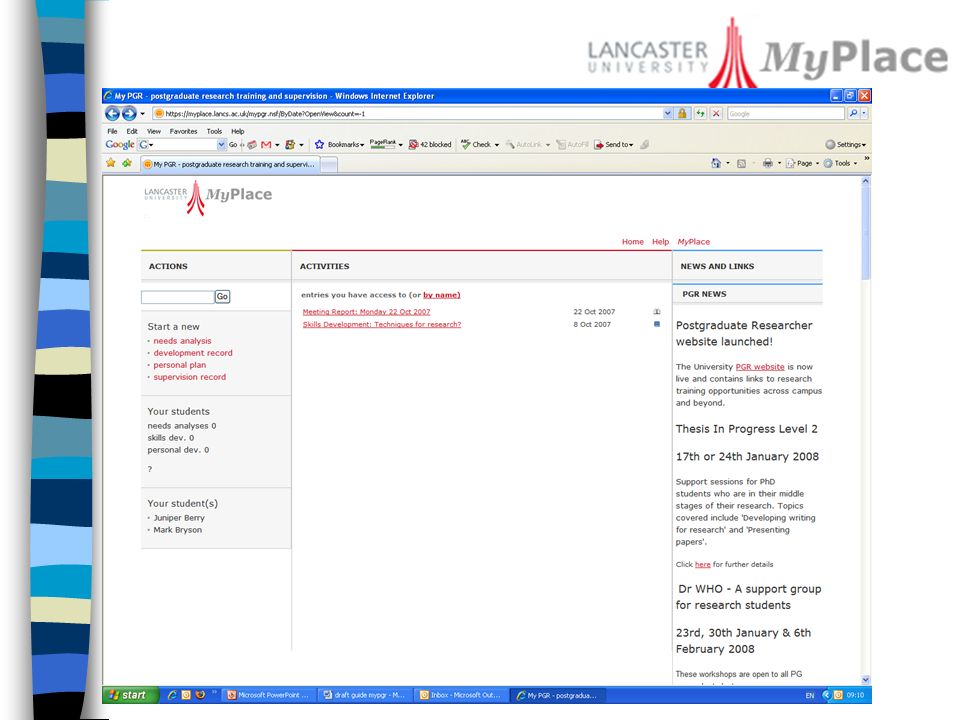The image size is (960, 720).
Task: Click the MyPlace logo on the webpage
Action: pos(208,197)
